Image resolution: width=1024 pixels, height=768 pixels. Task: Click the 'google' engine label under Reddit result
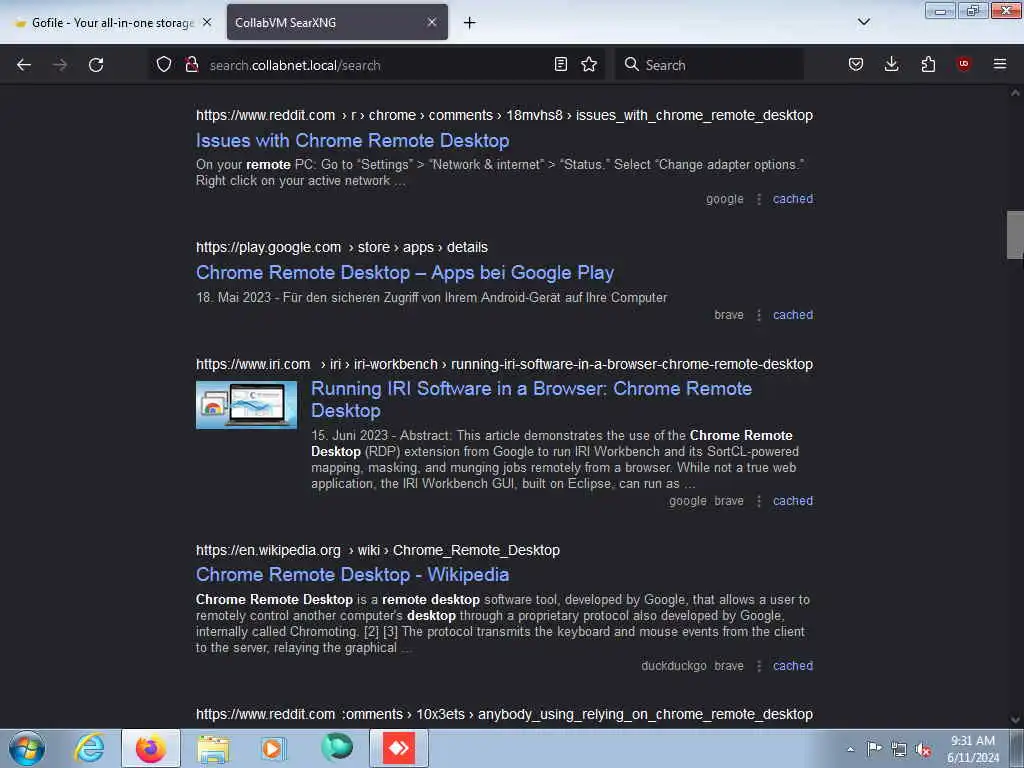[724, 199]
